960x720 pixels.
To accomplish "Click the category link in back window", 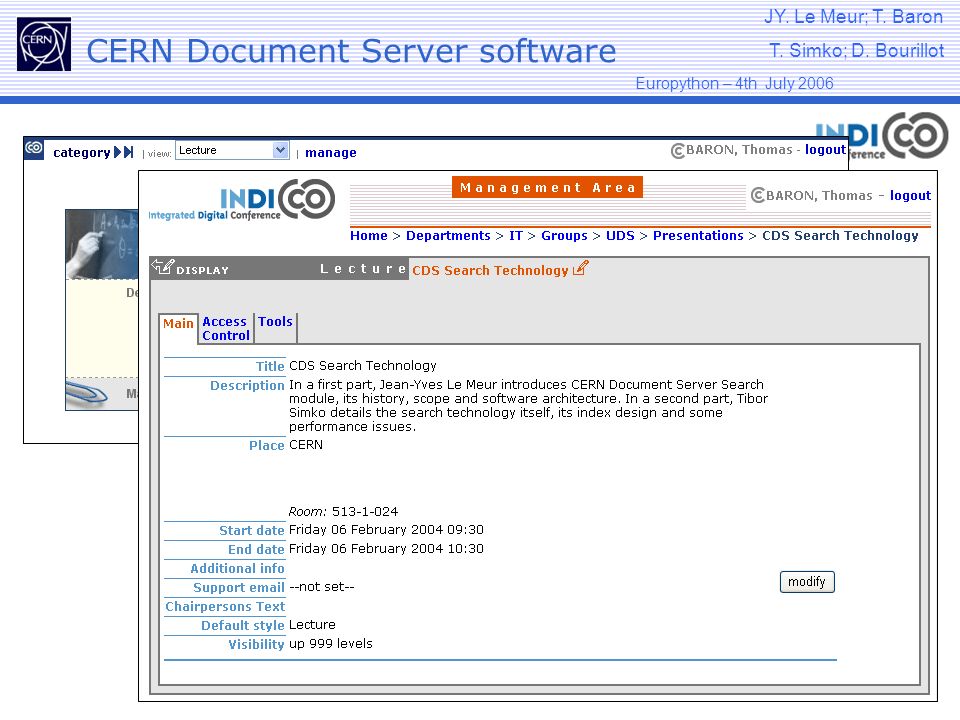I will [x=81, y=152].
